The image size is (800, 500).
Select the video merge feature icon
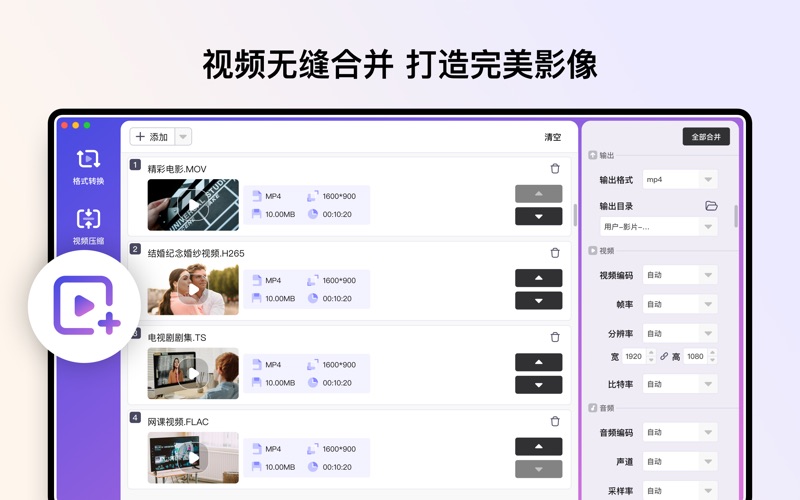click(85, 306)
